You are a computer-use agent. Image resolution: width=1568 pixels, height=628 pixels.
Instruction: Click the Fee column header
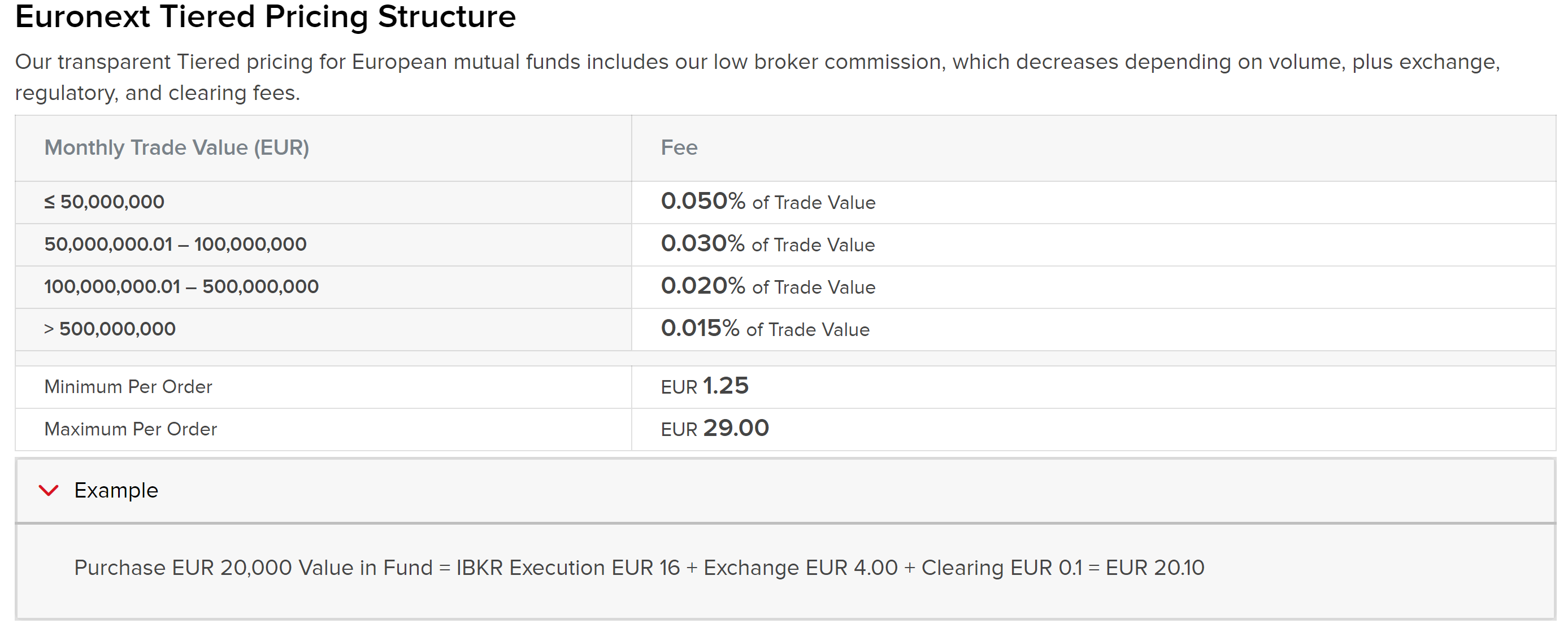click(679, 148)
